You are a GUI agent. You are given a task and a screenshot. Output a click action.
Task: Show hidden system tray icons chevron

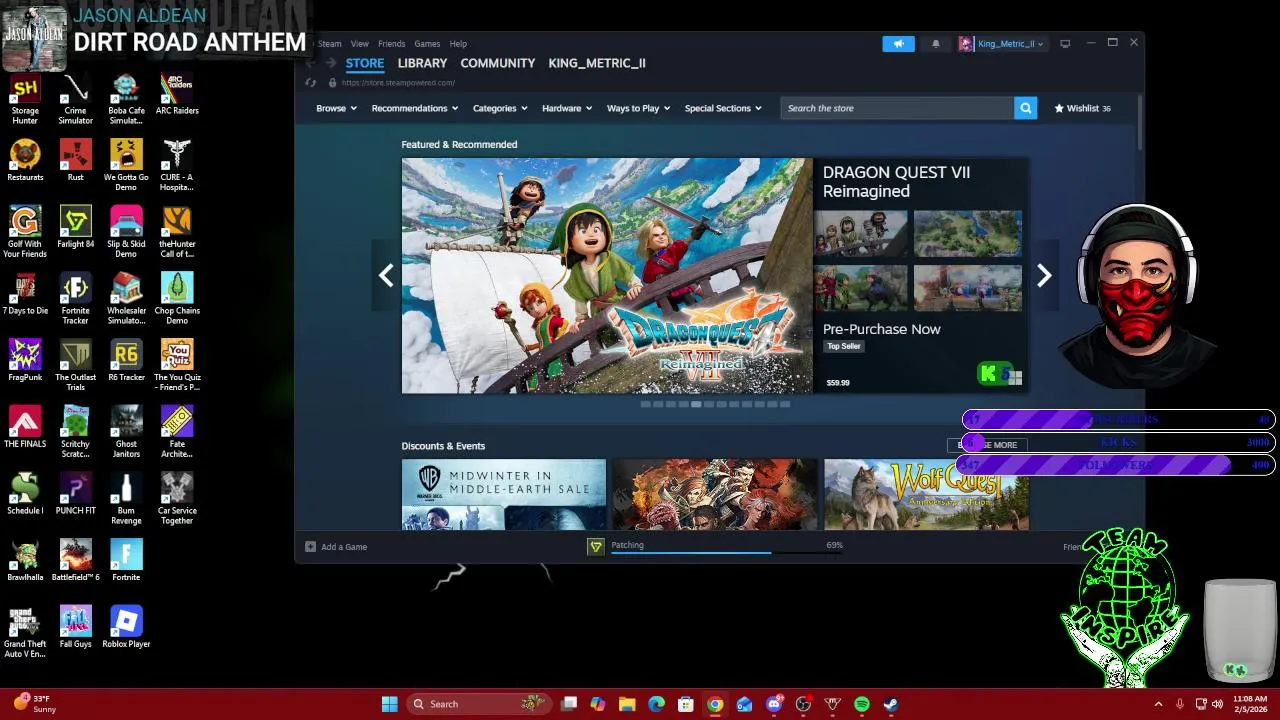1158,704
